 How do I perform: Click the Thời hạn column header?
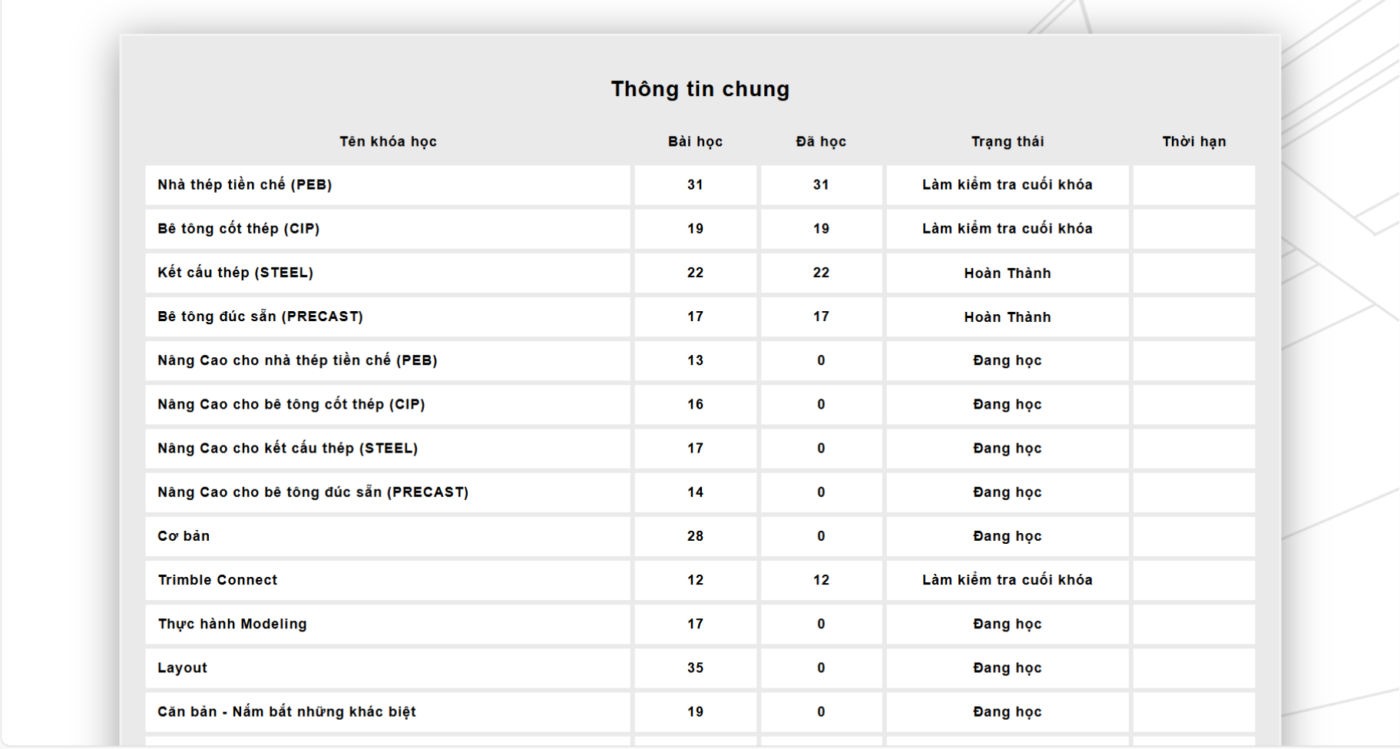pos(1194,142)
